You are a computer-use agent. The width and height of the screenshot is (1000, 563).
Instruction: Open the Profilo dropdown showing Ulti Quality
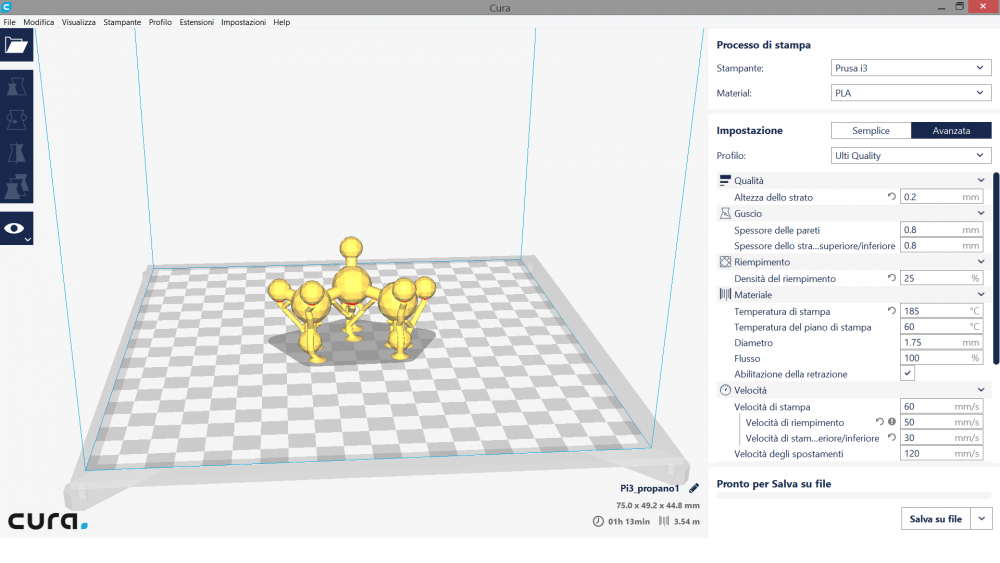click(910, 156)
